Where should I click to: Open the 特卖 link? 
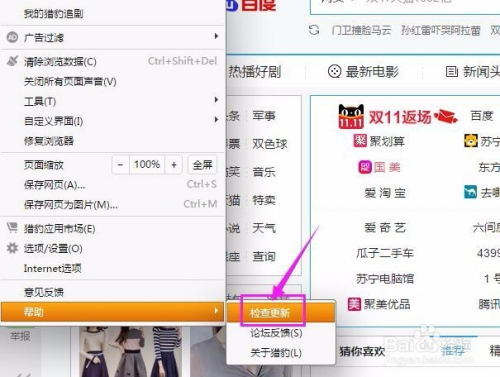pos(264,200)
